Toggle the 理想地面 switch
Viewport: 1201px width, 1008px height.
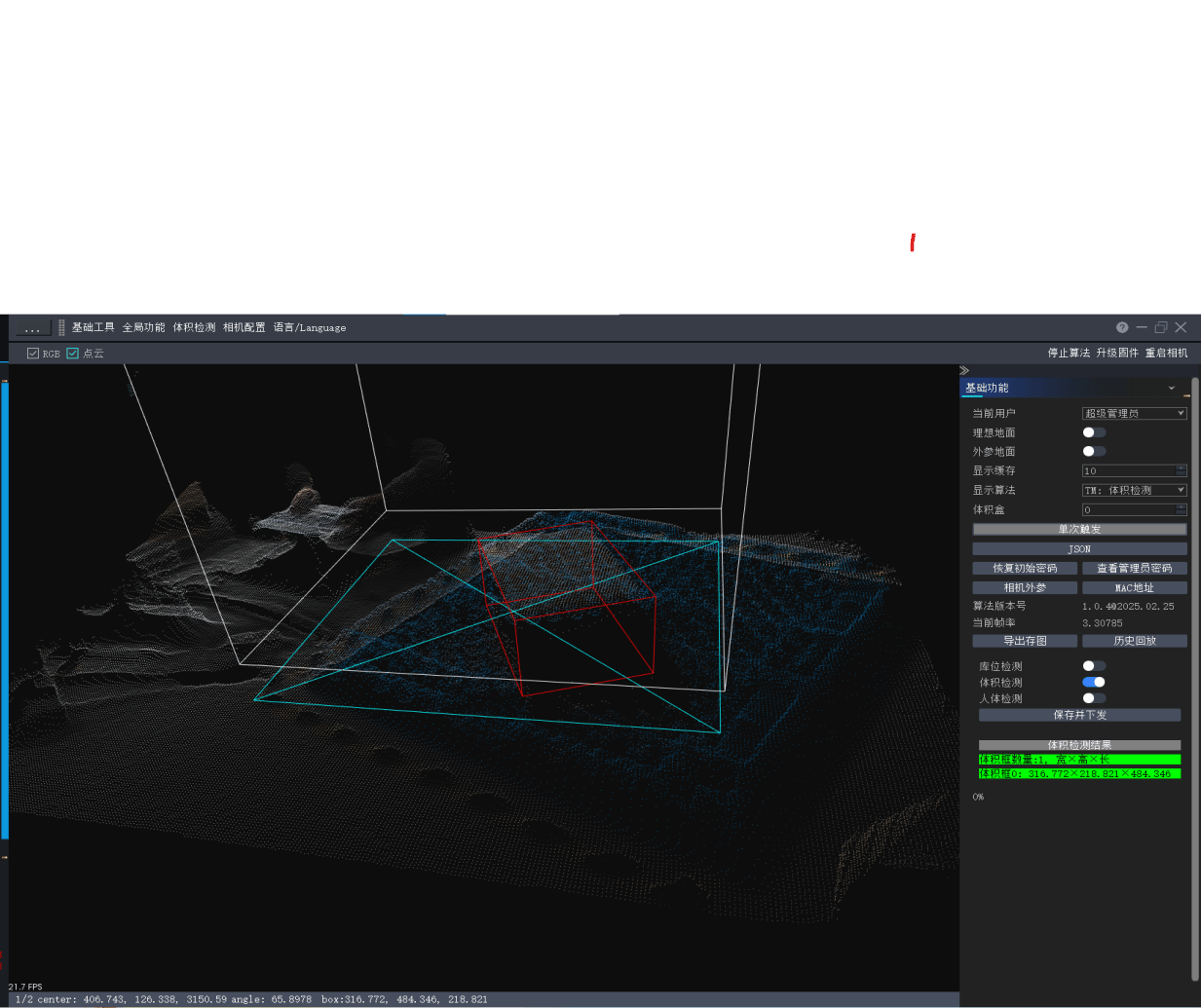coord(1094,432)
